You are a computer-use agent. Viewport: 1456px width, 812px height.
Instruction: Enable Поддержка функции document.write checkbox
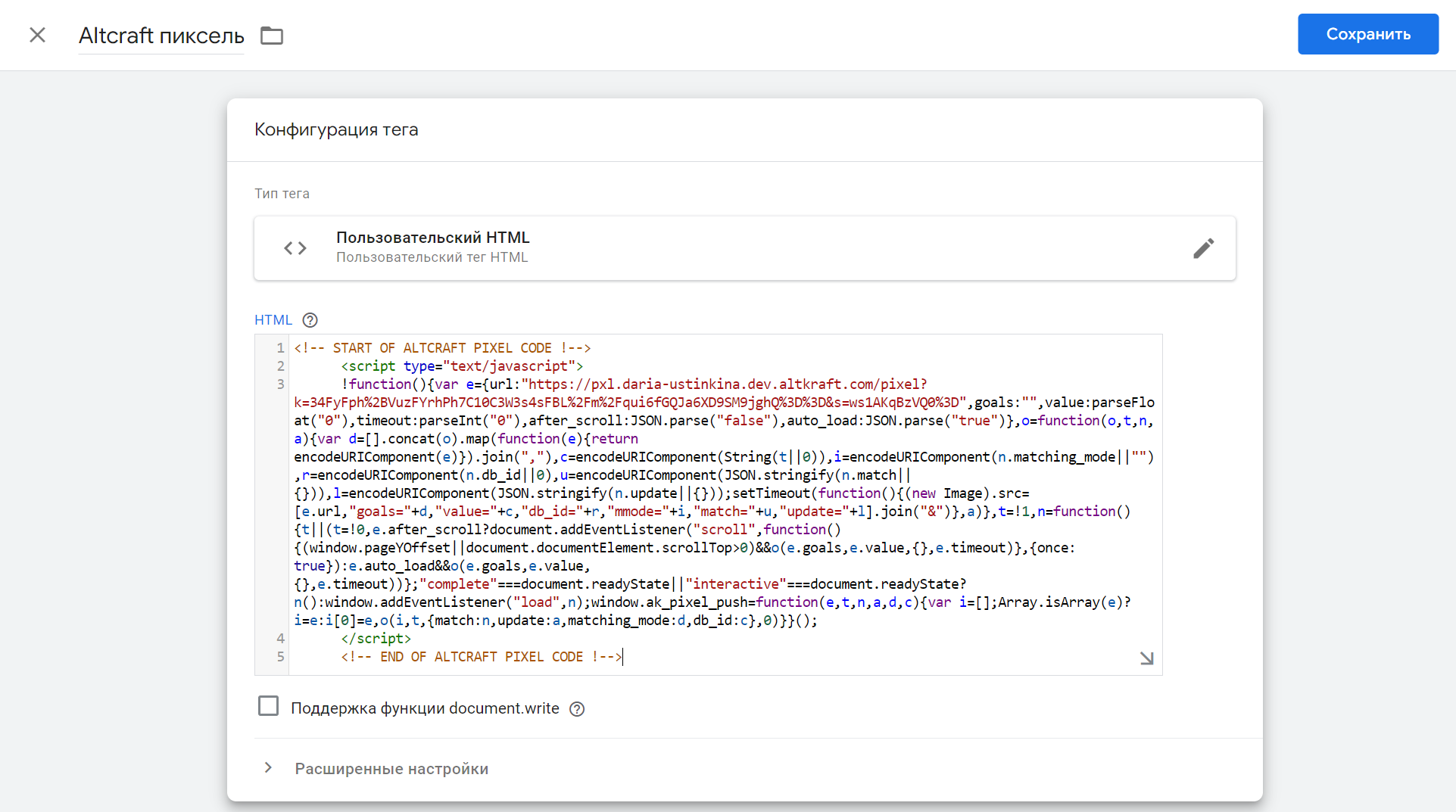(268, 706)
